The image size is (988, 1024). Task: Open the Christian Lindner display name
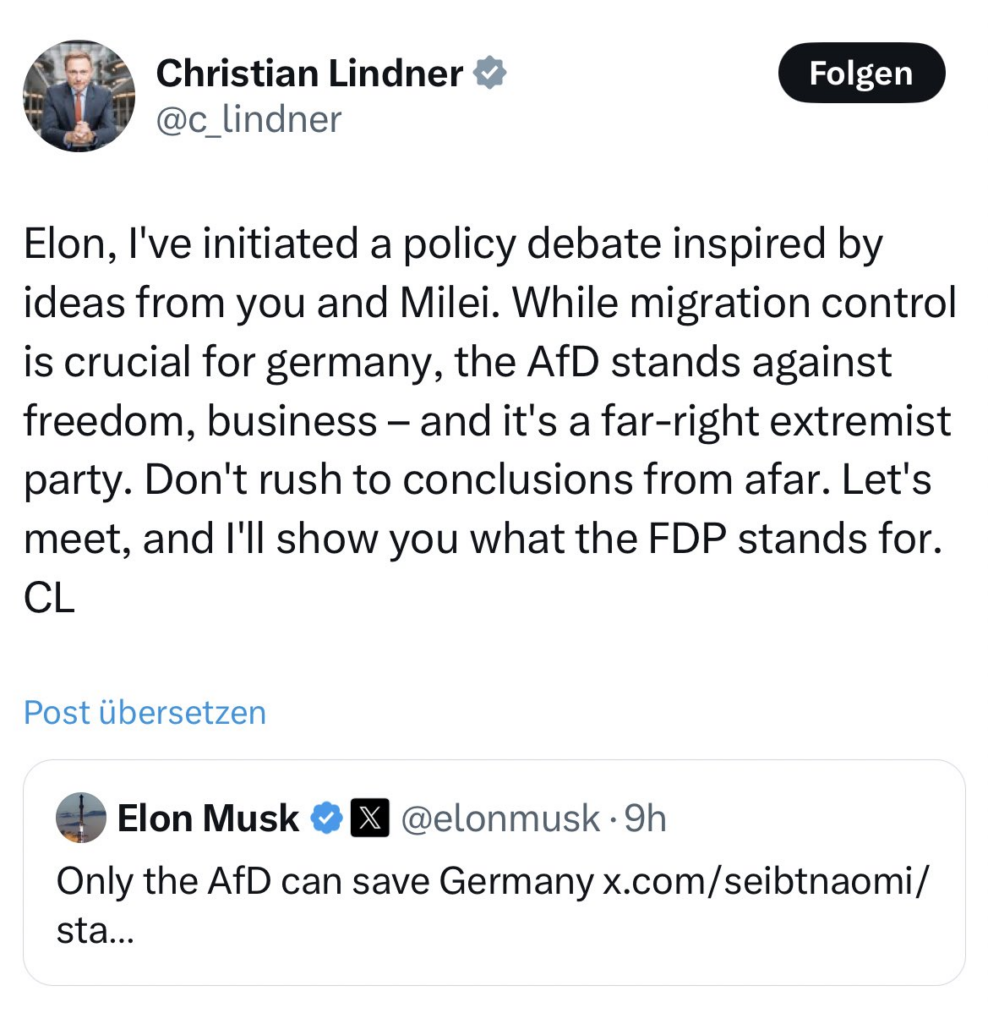[x=310, y=72]
